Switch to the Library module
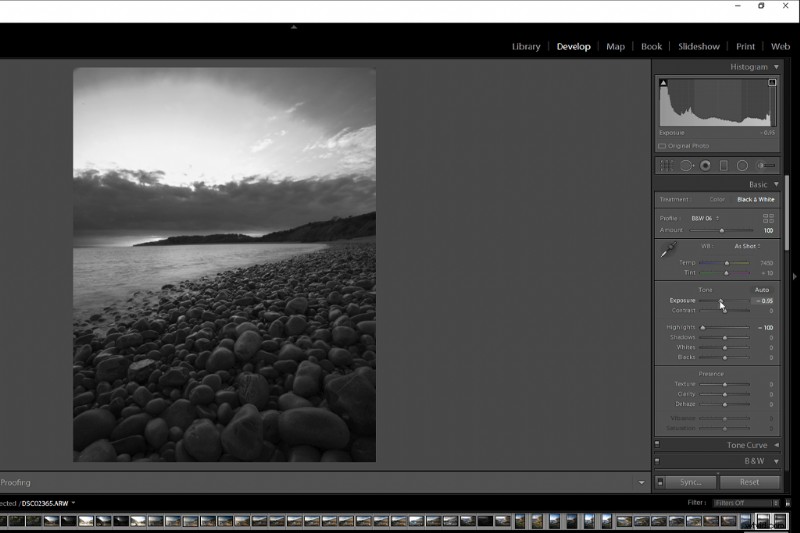The height and width of the screenshot is (533, 800). coord(526,46)
